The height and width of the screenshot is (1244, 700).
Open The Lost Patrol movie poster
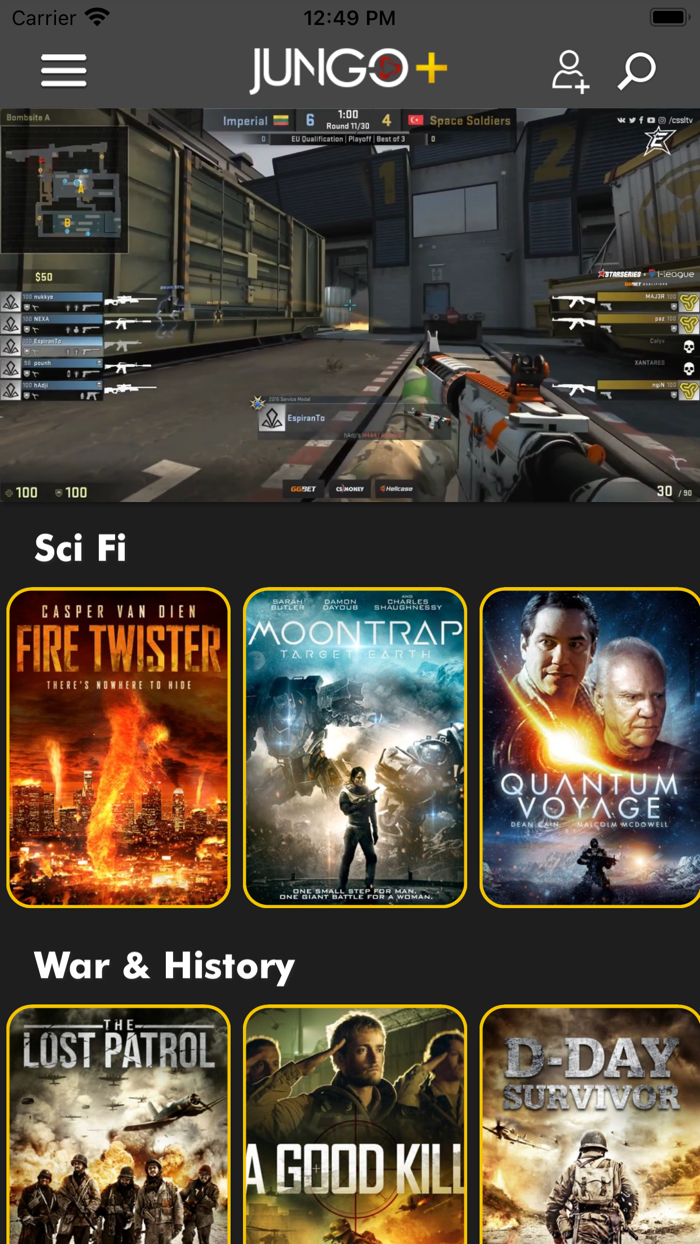pyautogui.click(x=118, y=1124)
